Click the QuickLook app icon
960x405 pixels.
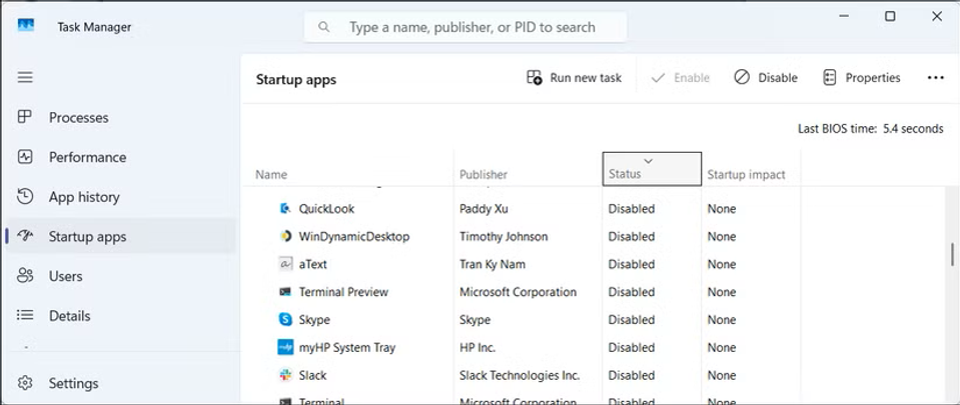(285, 209)
